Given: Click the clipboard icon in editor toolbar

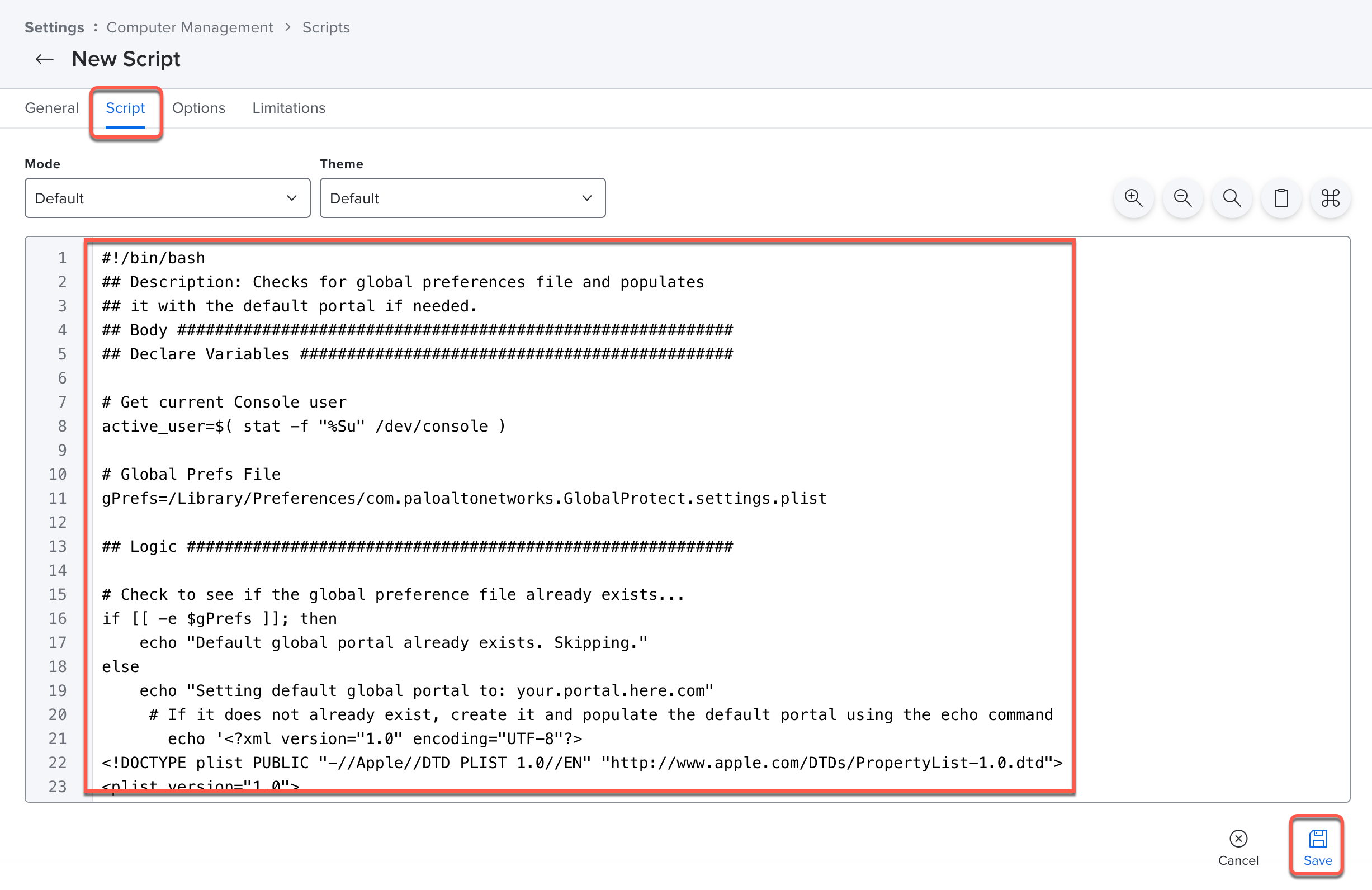Looking at the screenshot, I should 1280,198.
